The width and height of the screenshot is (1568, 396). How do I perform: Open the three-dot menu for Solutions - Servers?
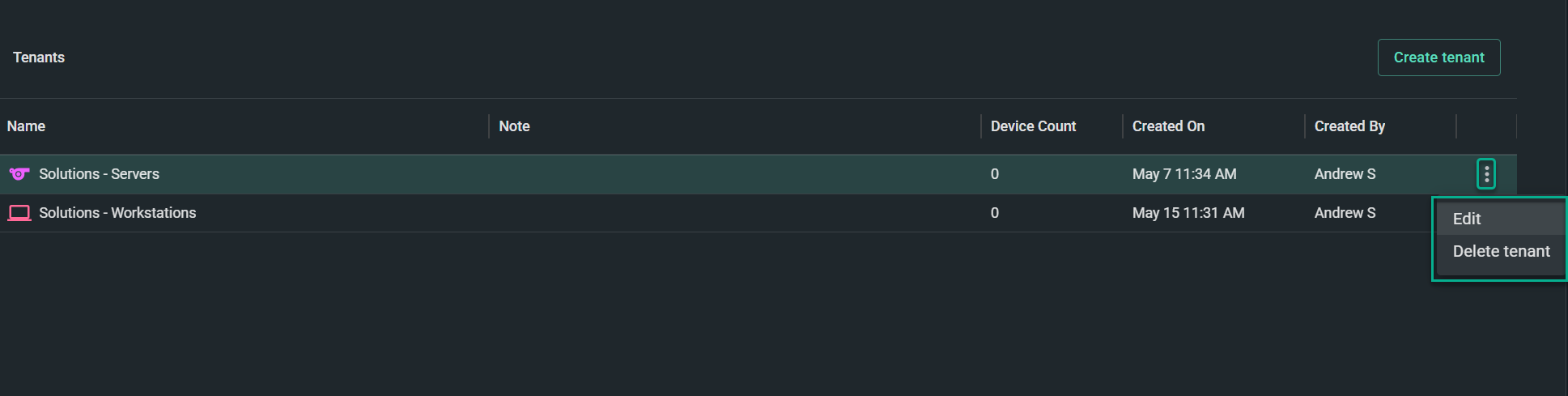(1486, 174)
